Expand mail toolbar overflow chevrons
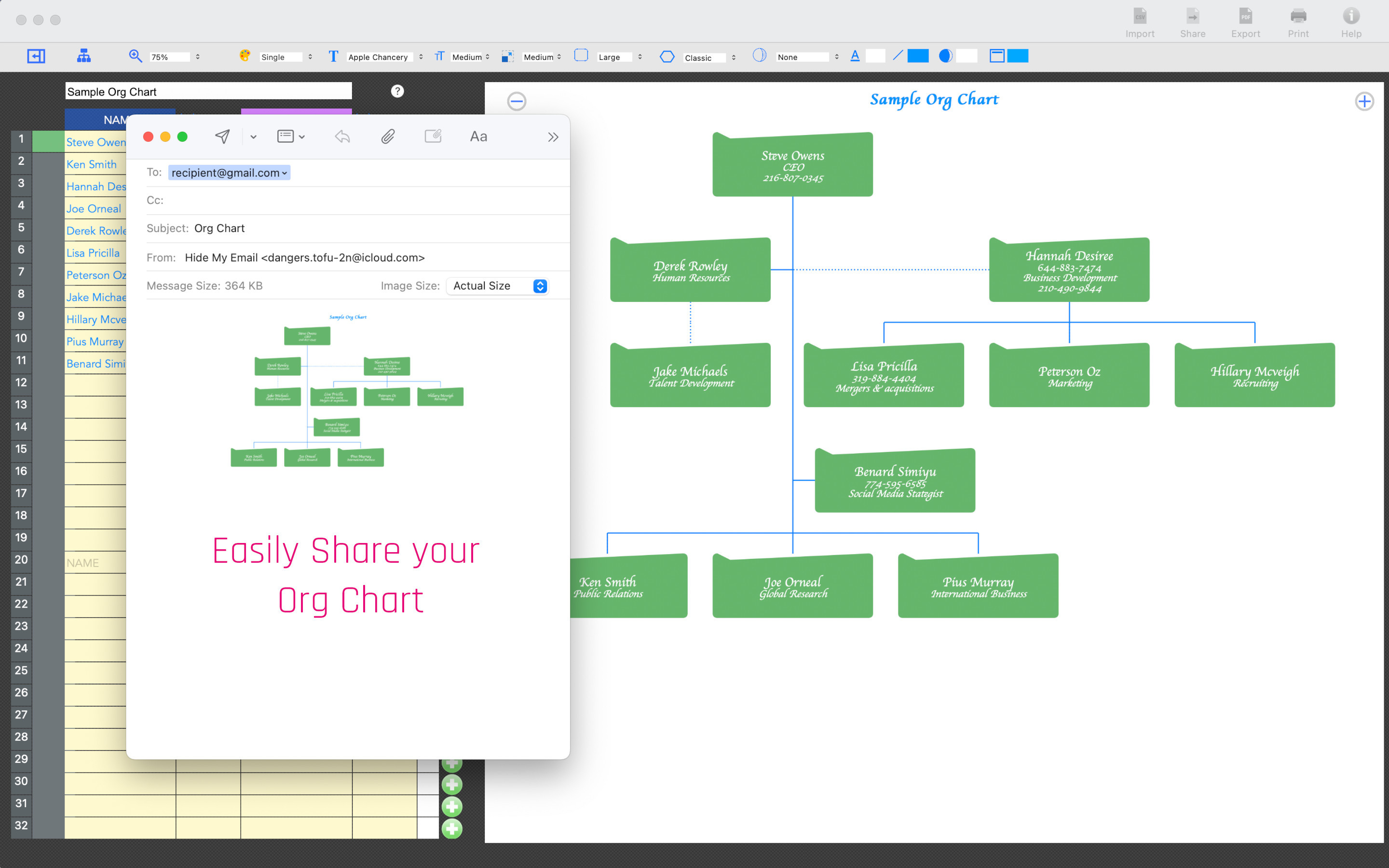 pyautogui.click(x=553, y=137)
